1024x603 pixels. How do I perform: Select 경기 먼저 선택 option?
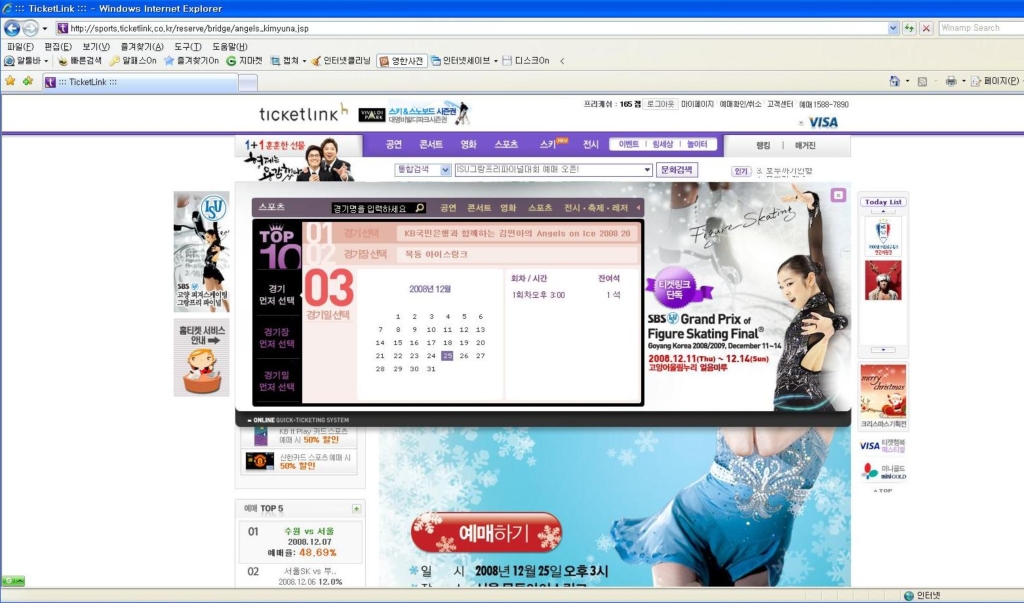[x=277, y=295]
